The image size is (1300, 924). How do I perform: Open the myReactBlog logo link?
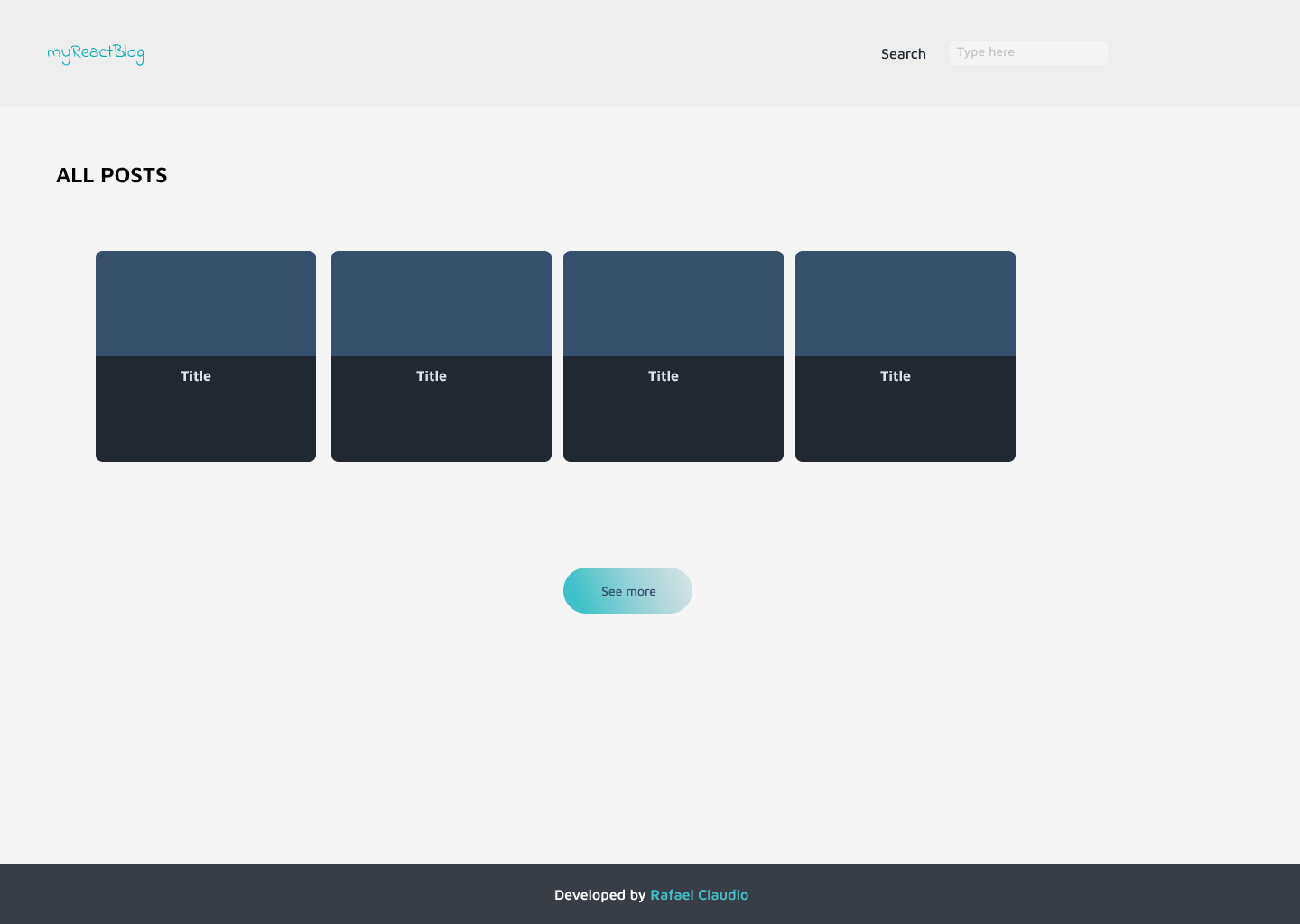click(x=96, y=53)
